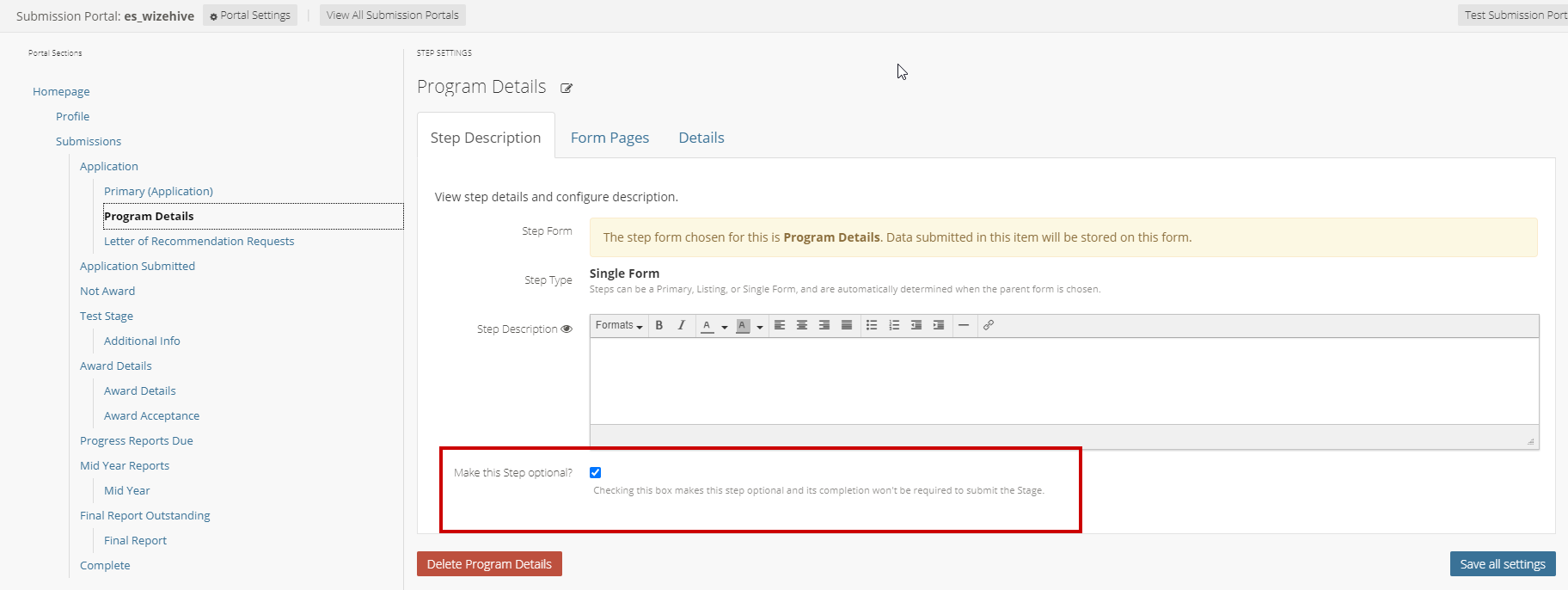Screen dimensions: 1568x590
Task: Select Application Submitted stage
Action: [138, 266]
